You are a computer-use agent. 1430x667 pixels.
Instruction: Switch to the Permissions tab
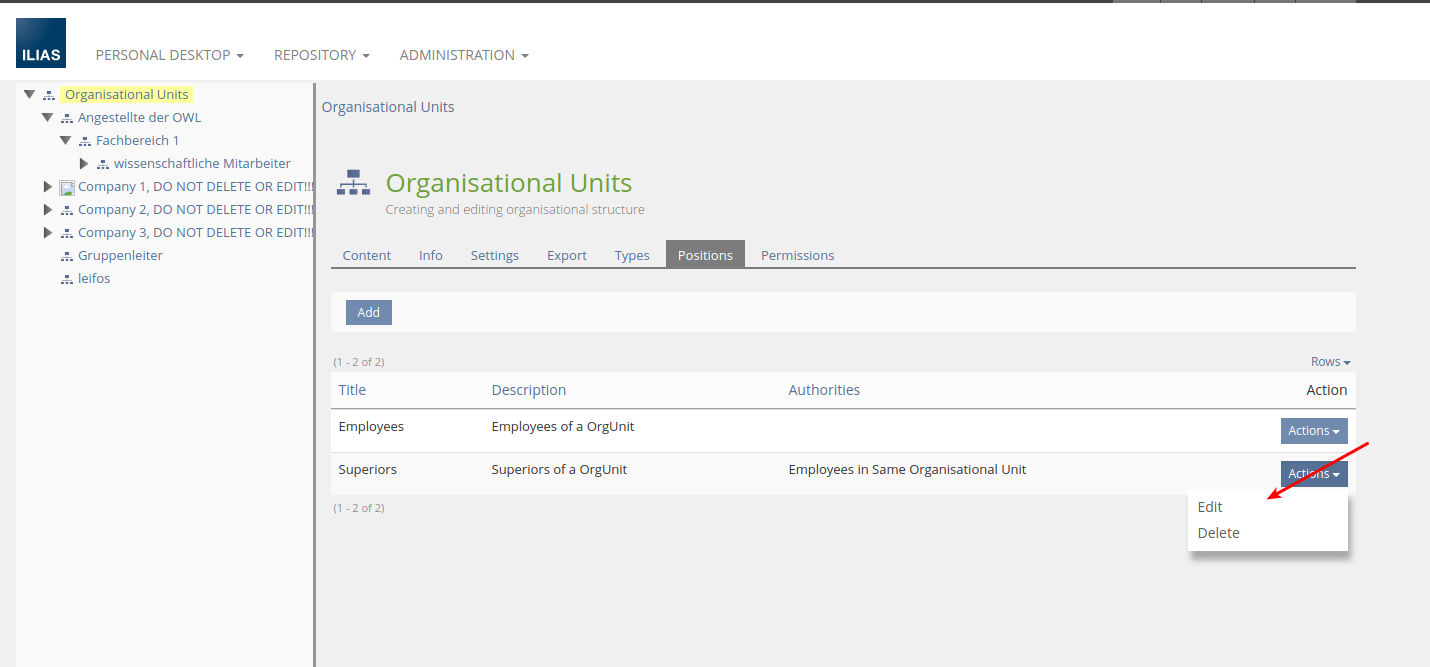pos(797,255)
